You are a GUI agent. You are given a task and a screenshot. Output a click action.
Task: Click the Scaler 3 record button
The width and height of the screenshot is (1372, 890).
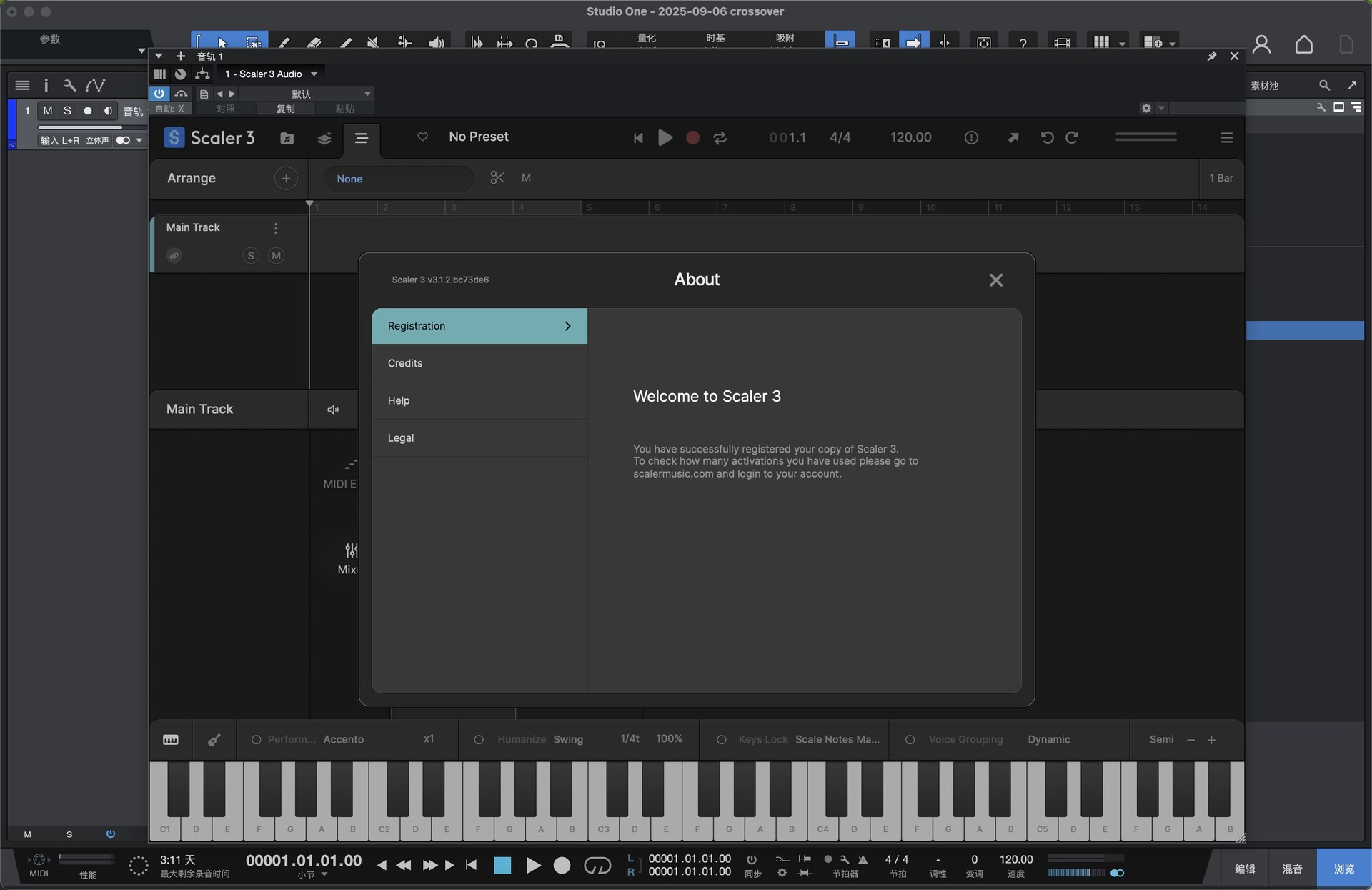[692, 138]
